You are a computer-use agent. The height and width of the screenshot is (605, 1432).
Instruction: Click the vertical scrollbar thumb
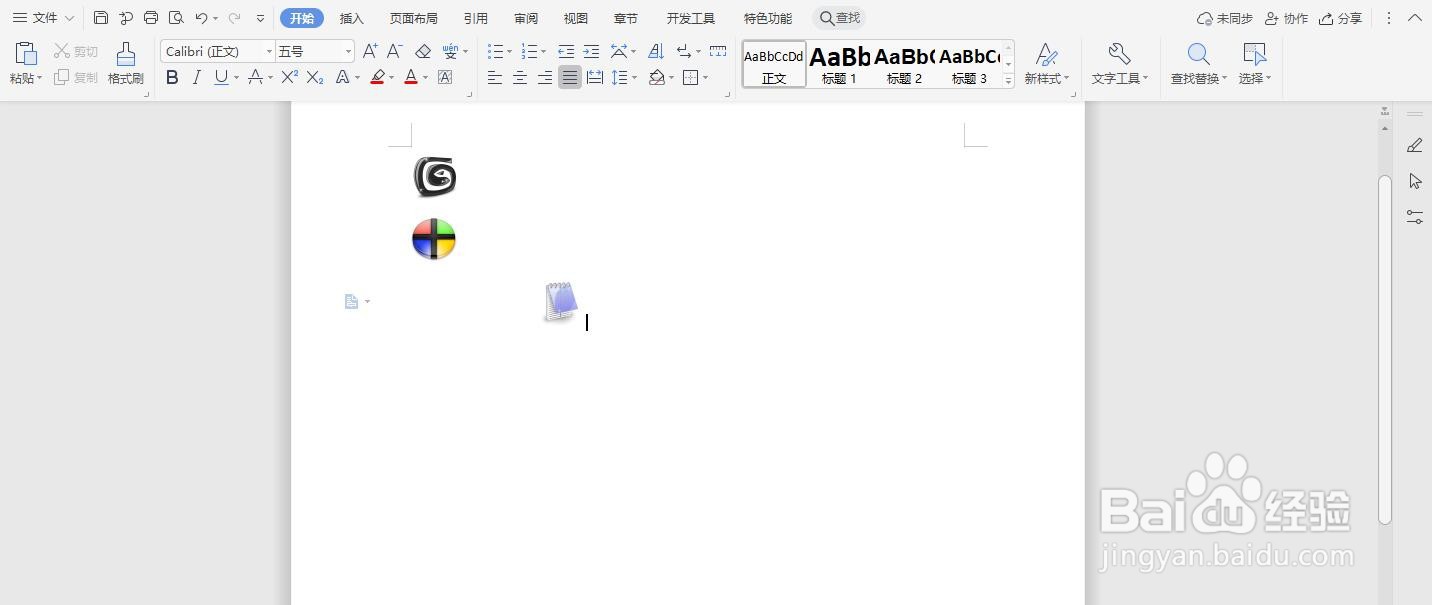1385,349
